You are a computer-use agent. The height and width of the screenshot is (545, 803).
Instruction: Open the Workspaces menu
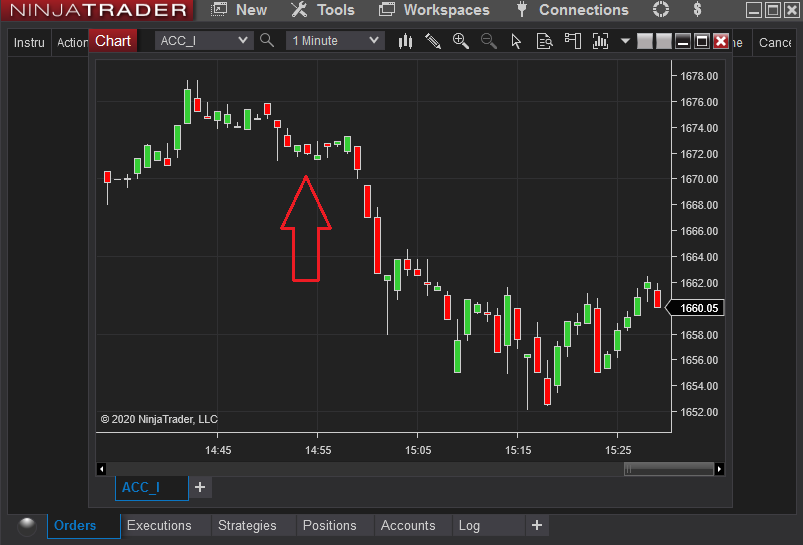[x=434, y=10]
